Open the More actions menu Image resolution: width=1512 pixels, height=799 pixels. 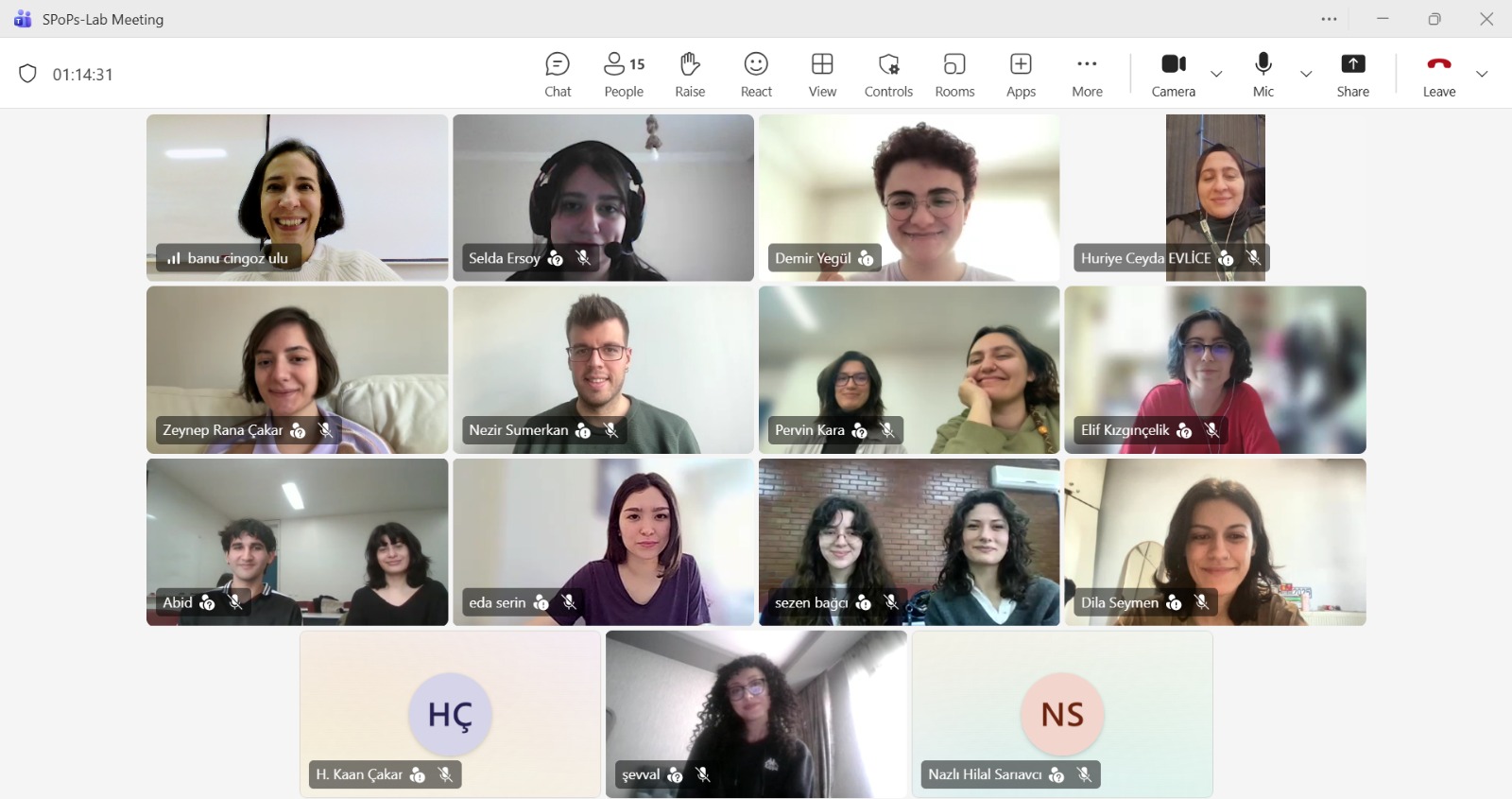tap(1087, 75)
